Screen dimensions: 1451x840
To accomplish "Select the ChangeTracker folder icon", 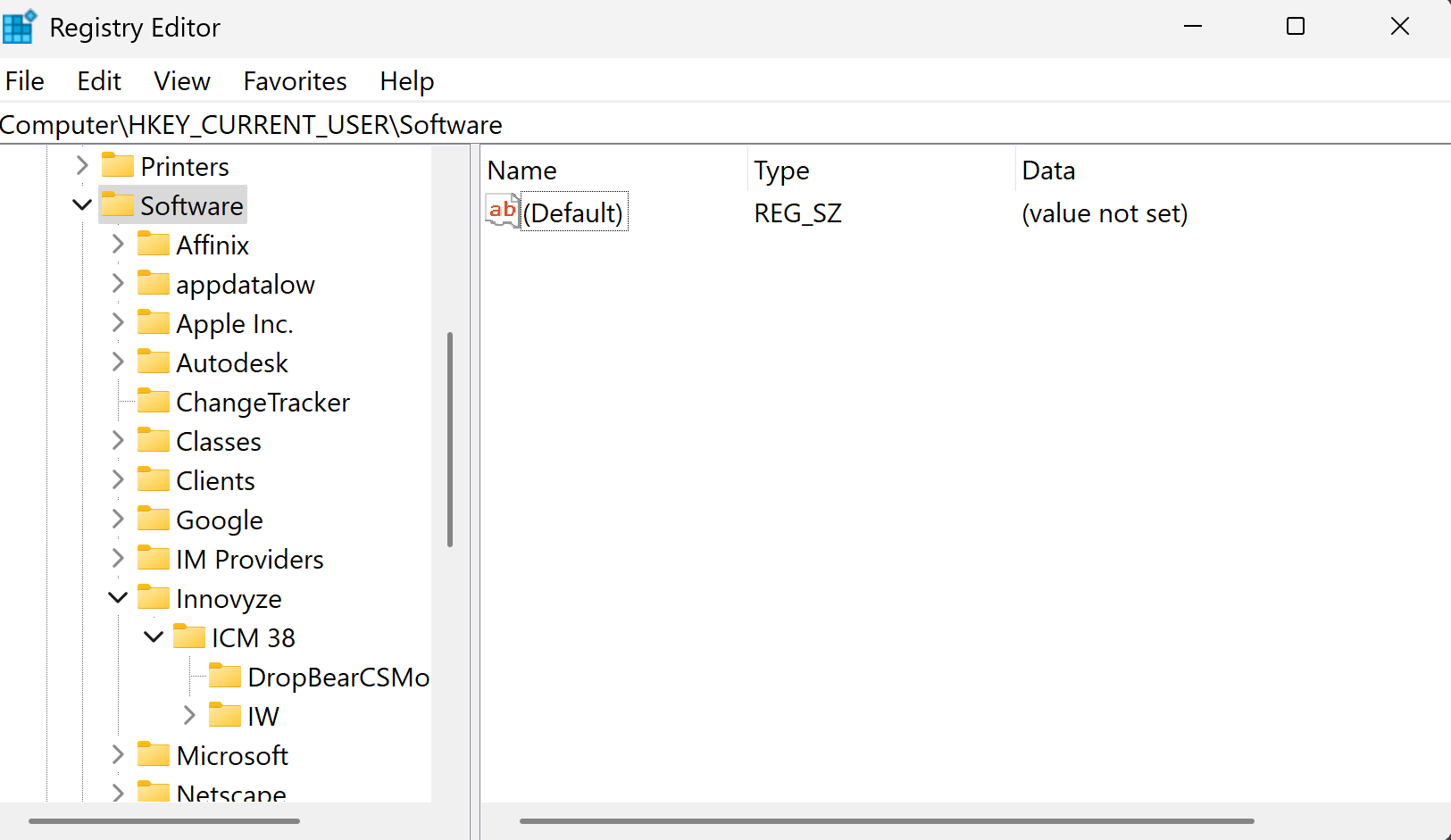I will [x=154, y=401].
